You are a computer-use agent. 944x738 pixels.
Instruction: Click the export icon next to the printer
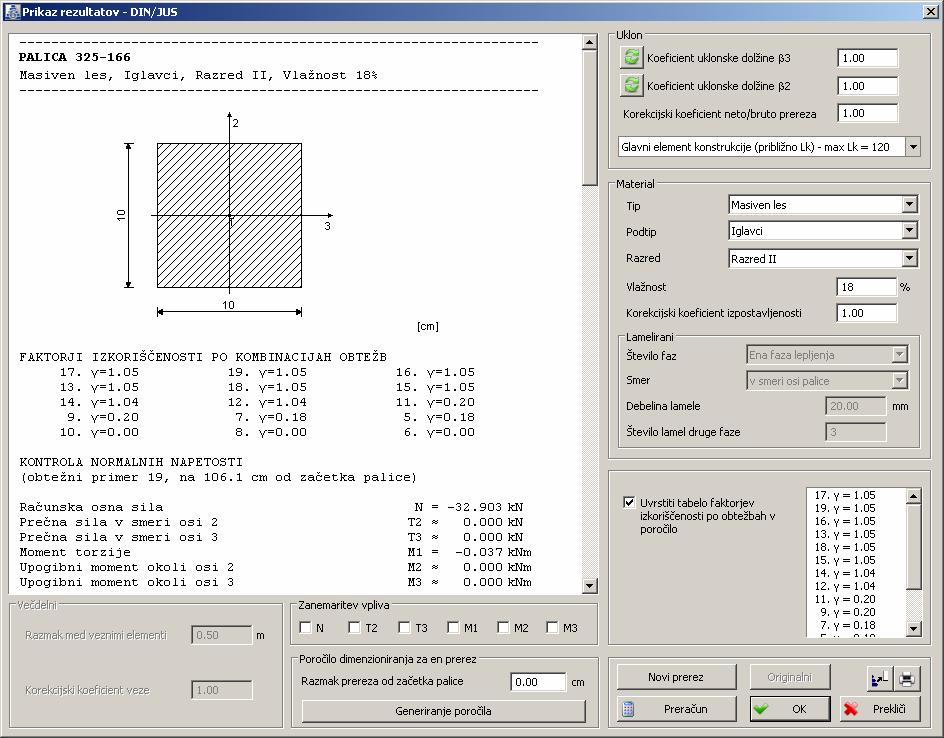pyautogui.click(x=879, y=679)
